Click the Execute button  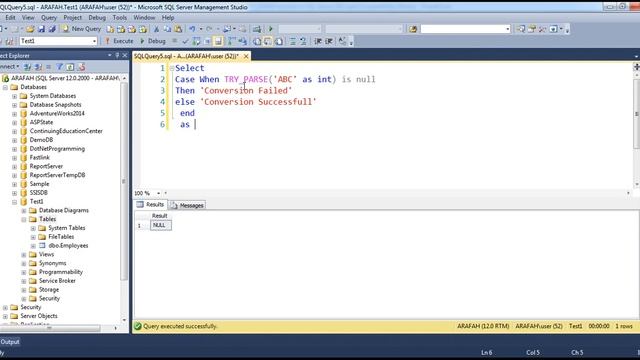click(119, 41)
